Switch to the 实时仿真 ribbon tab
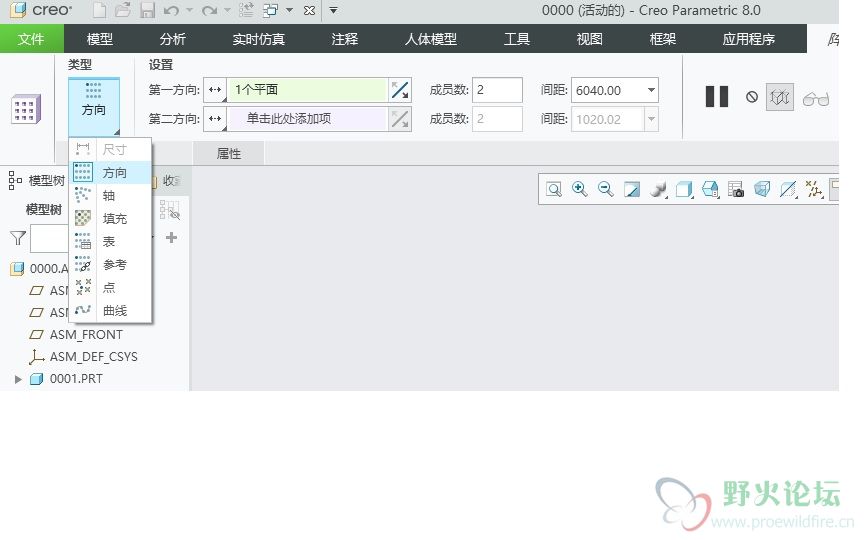864x540 pixels. pos(258,39)
